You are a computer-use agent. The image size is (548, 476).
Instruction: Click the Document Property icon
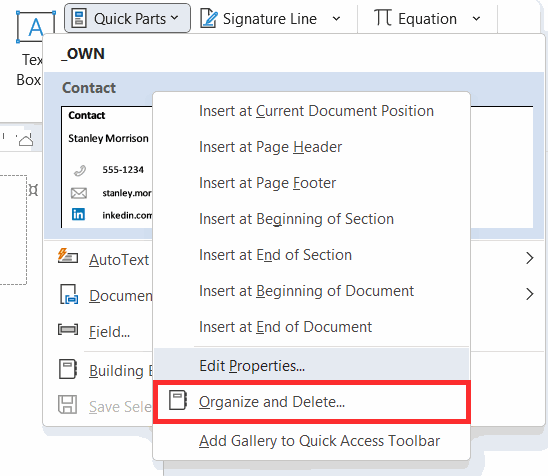[x=69, y=294]
